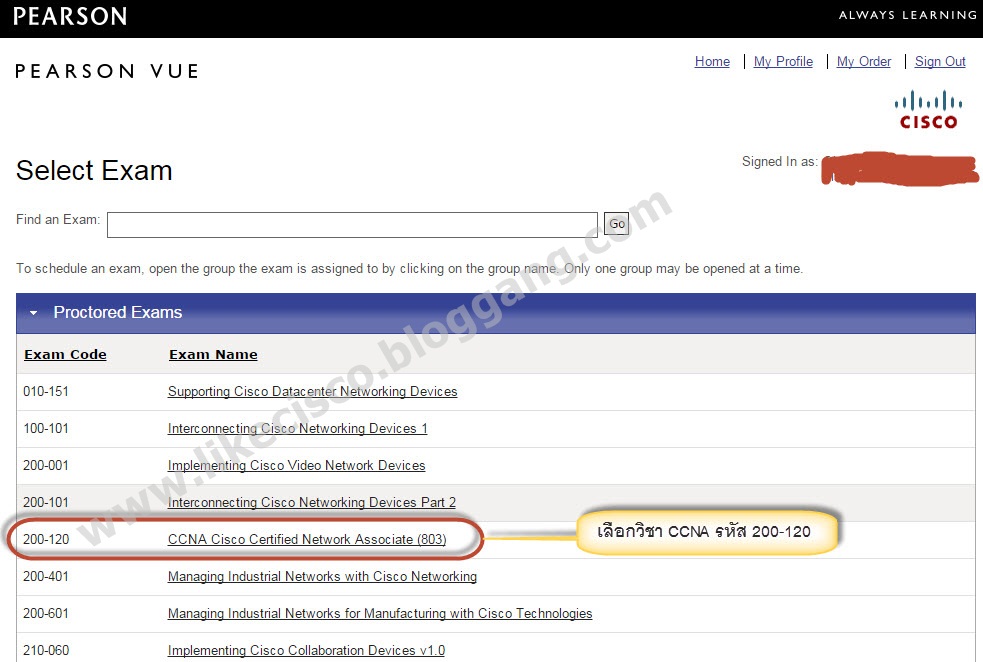Viewport: 983px width, 662px height.
Task: Click exam code 200-120
Action: point(46,539)
